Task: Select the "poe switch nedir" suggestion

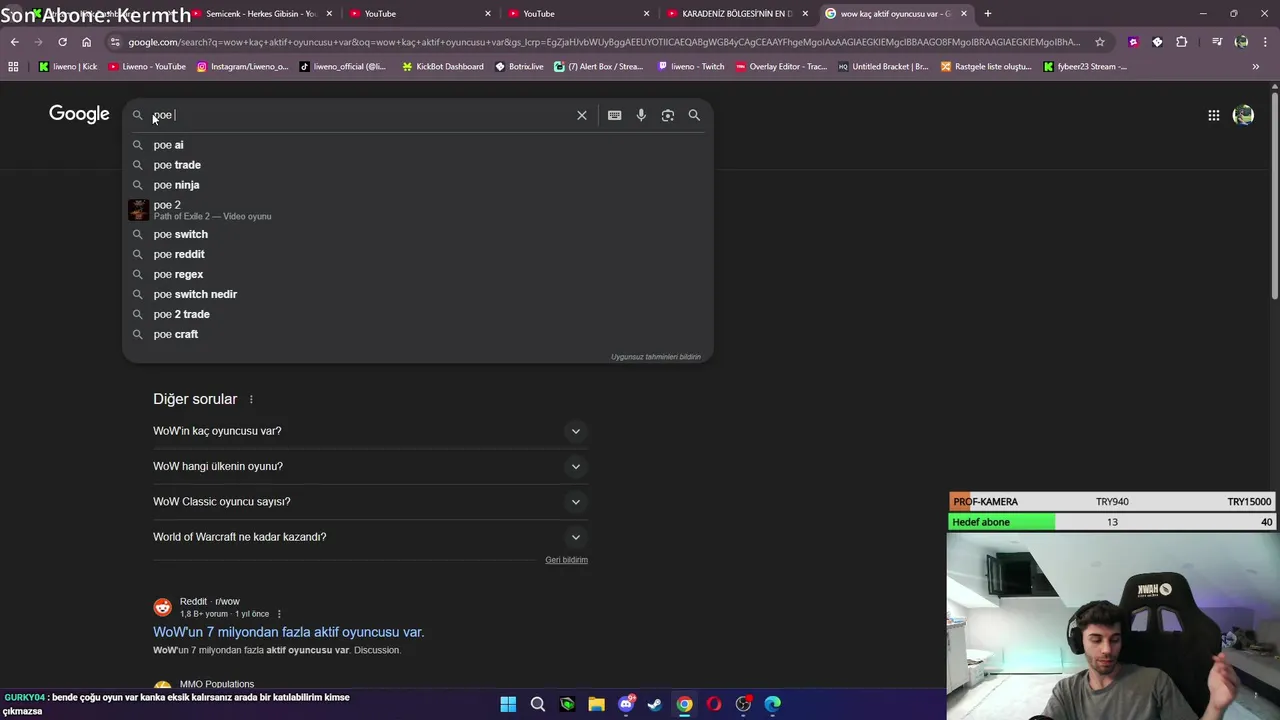Action: [418, 294]
